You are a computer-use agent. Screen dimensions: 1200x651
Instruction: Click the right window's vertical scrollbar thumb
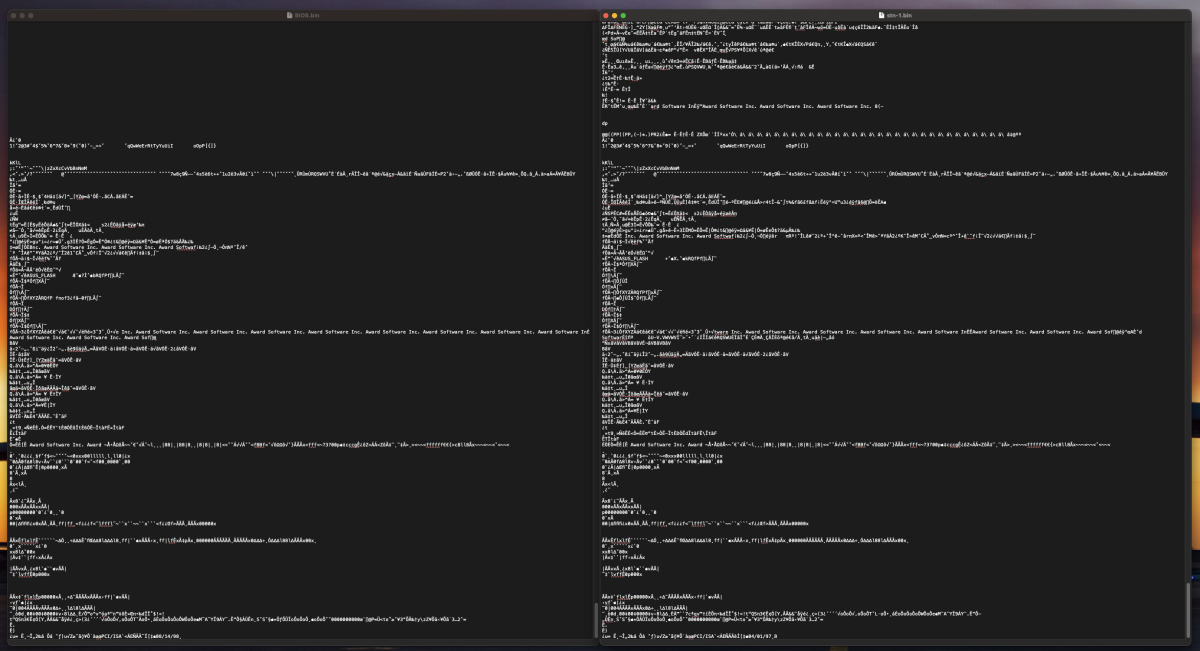[1190, 608]
